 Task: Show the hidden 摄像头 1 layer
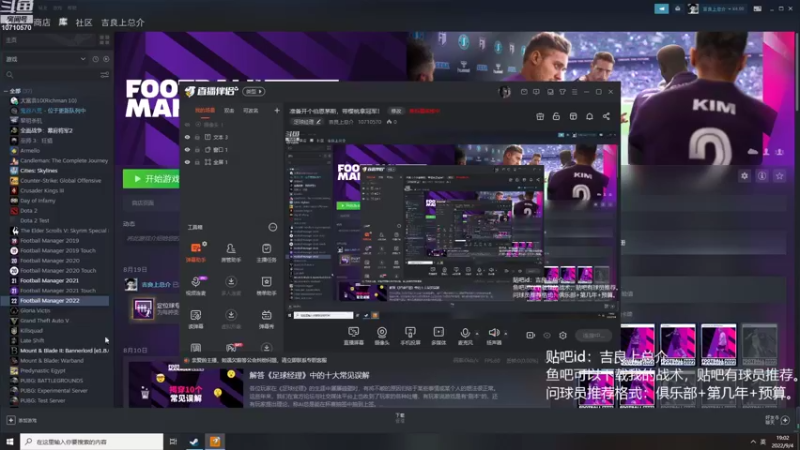187,124
